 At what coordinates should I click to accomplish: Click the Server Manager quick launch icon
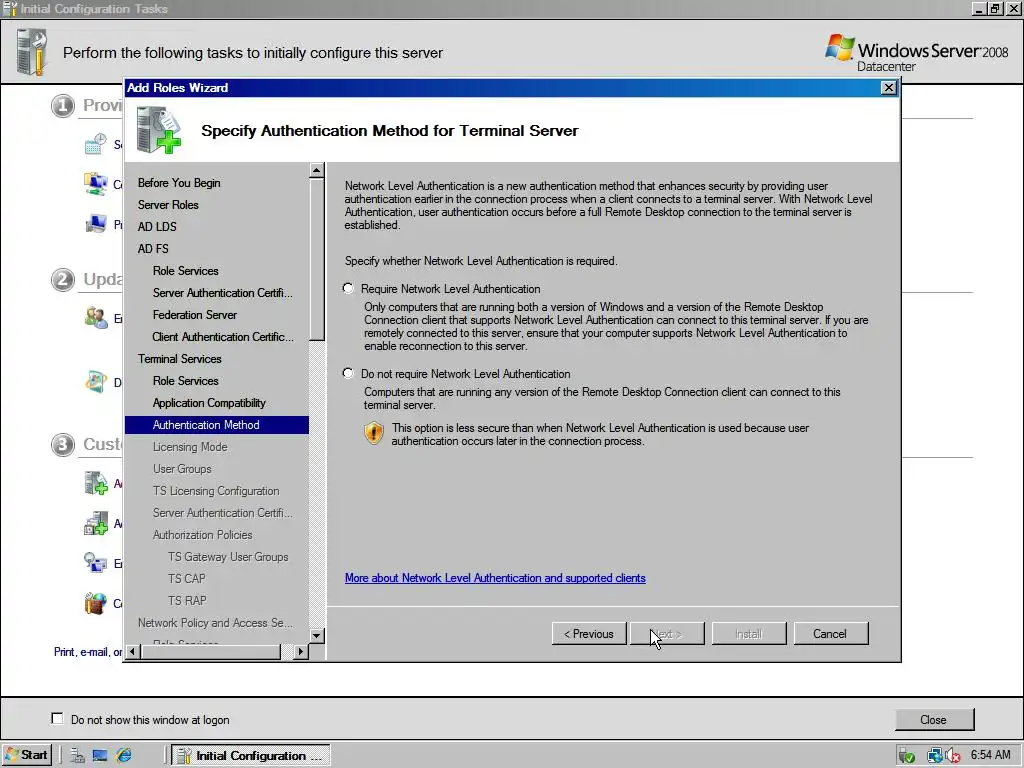pyautogui.click(x=77, y=756)
